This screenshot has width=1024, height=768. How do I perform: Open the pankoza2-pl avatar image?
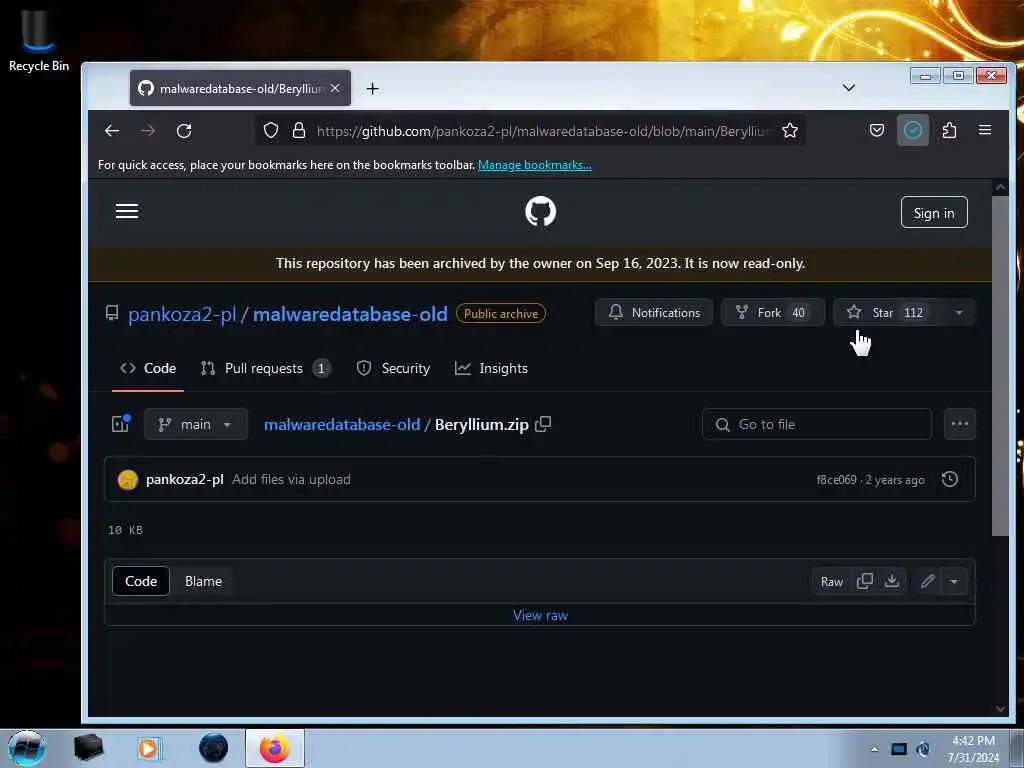click(x=127, y=479)
